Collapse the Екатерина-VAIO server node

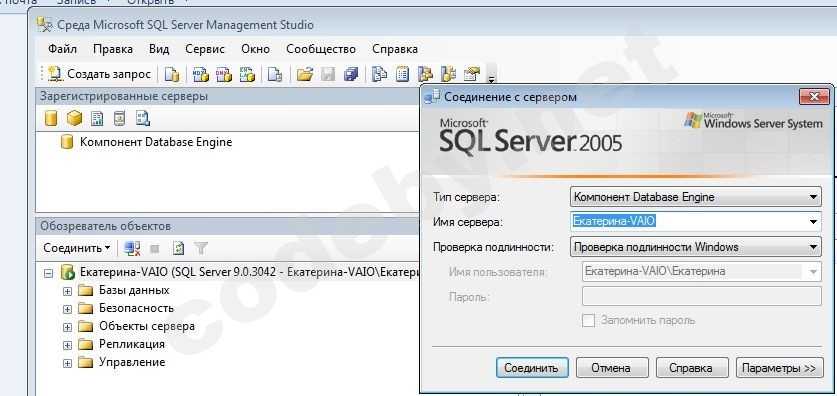tap(49, 273)
